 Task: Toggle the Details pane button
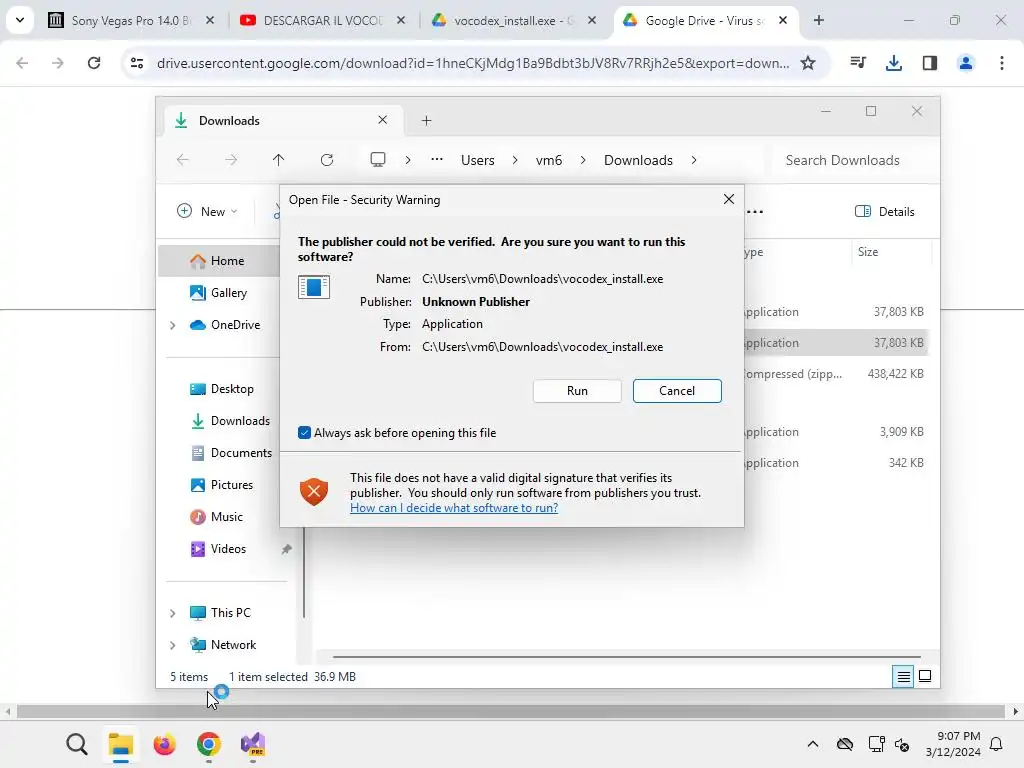point(885,212)
